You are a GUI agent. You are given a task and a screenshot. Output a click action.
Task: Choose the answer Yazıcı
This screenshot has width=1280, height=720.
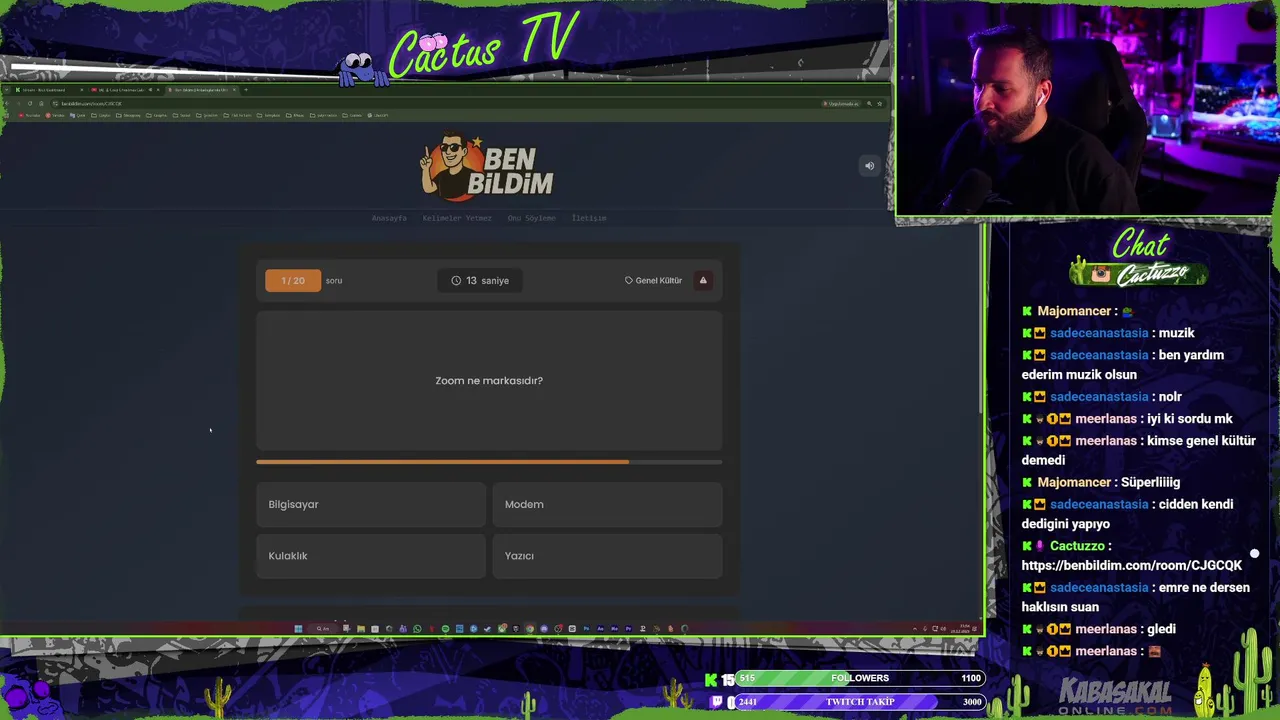point(607,556)
